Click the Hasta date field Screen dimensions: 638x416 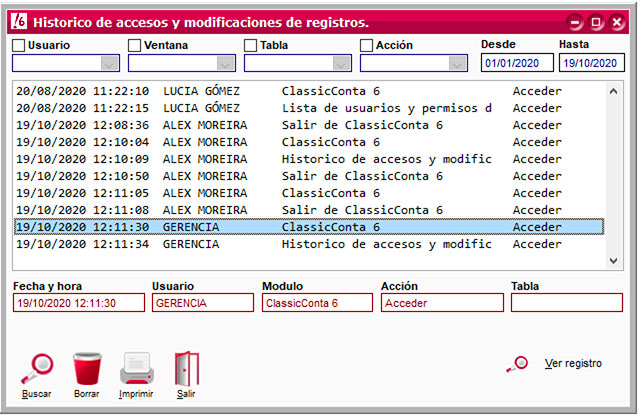592,63
